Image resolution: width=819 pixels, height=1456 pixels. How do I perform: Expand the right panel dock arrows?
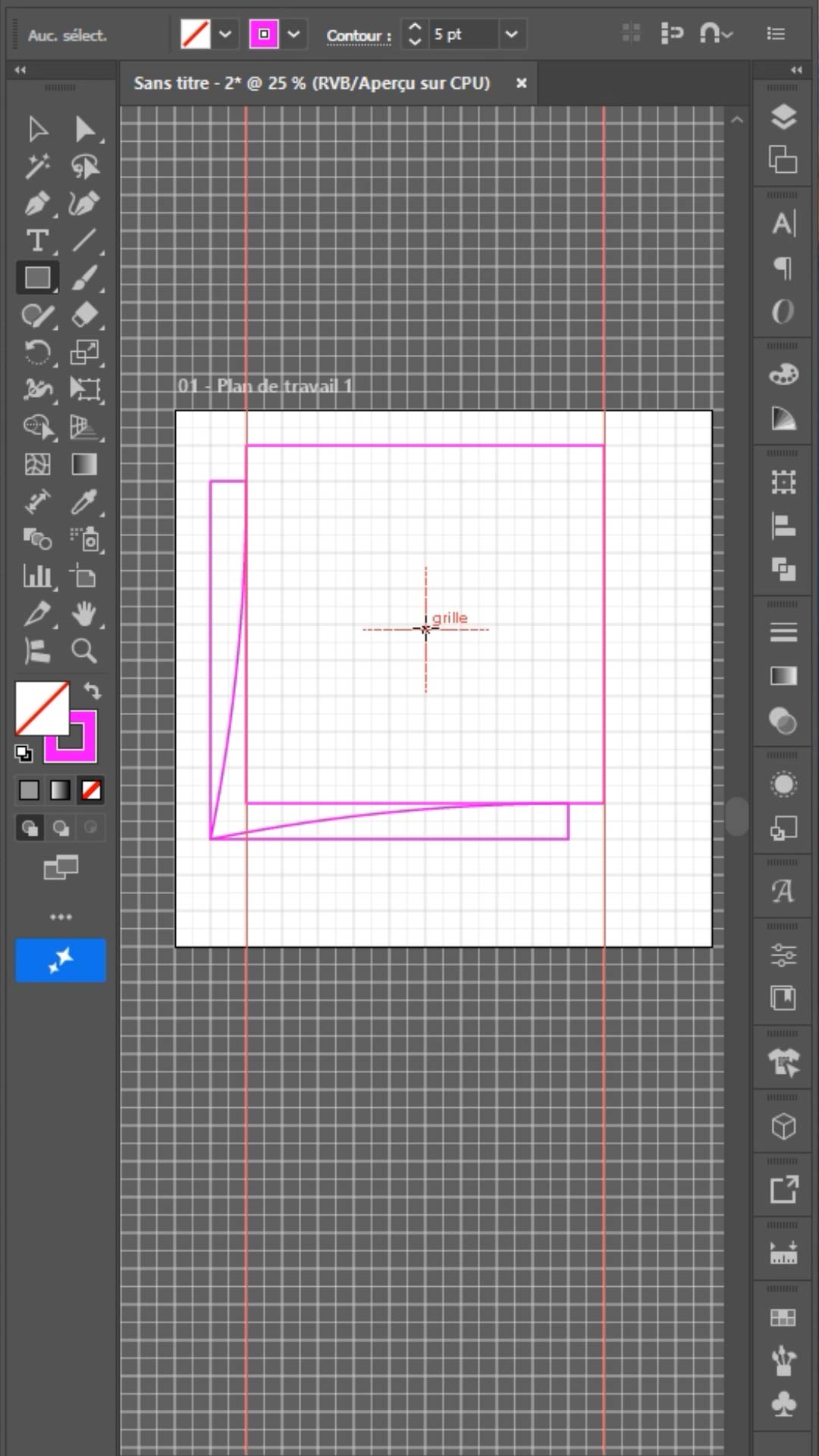tap(796, 70)
